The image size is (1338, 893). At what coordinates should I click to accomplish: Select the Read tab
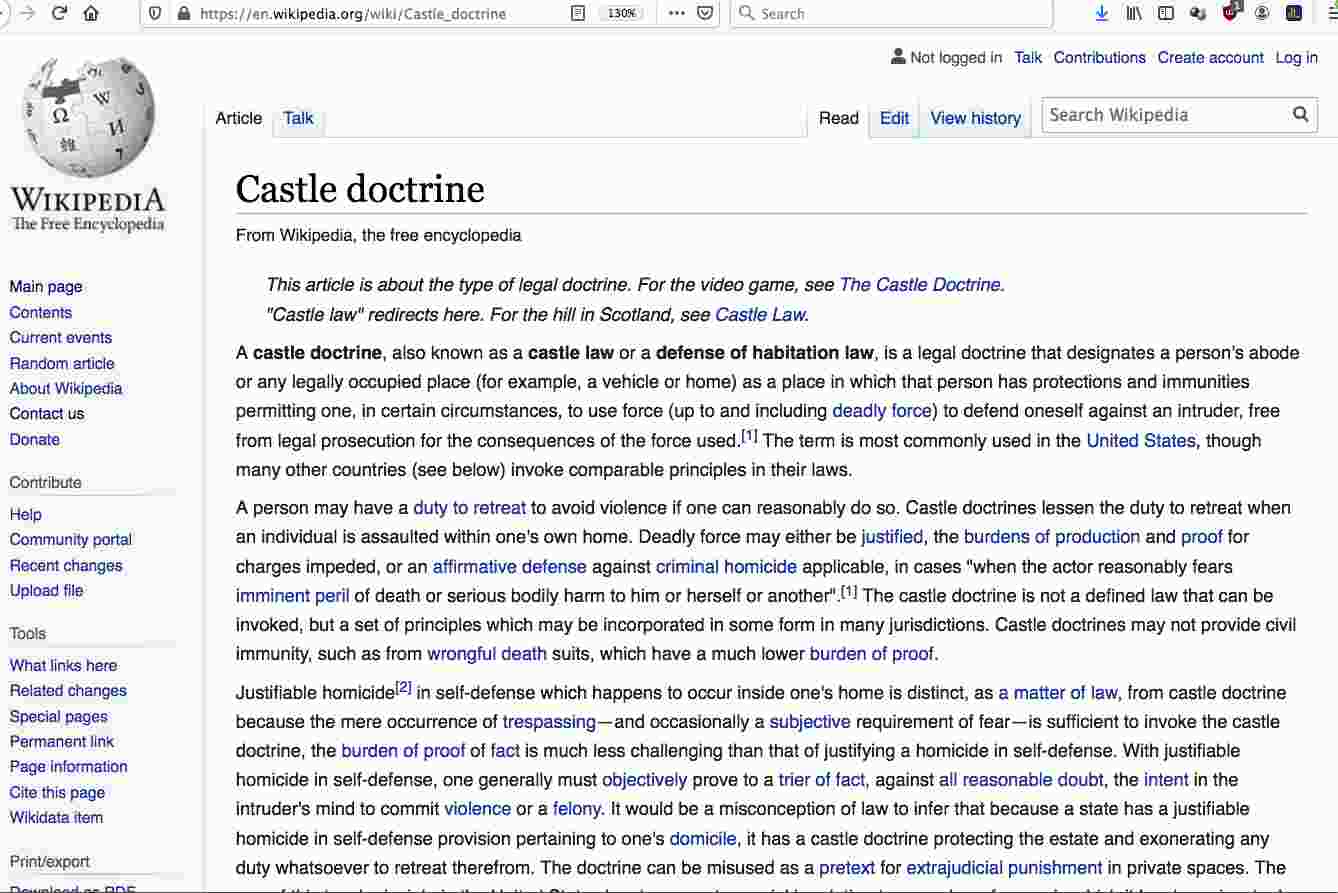point(838,118)
